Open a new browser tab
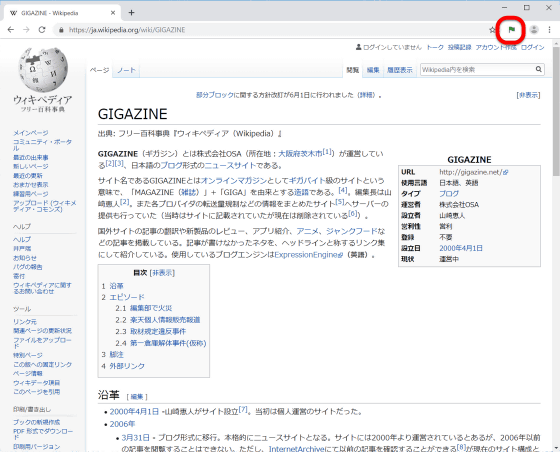 click(131, 12)
